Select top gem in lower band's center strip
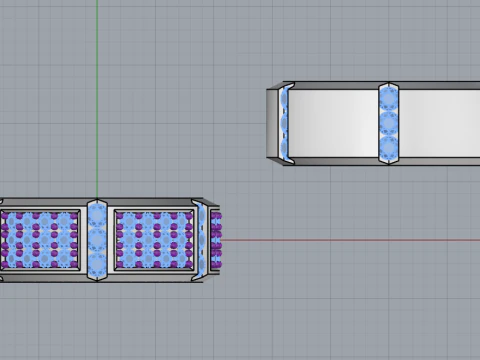The image size is (480, 360). 97,215
